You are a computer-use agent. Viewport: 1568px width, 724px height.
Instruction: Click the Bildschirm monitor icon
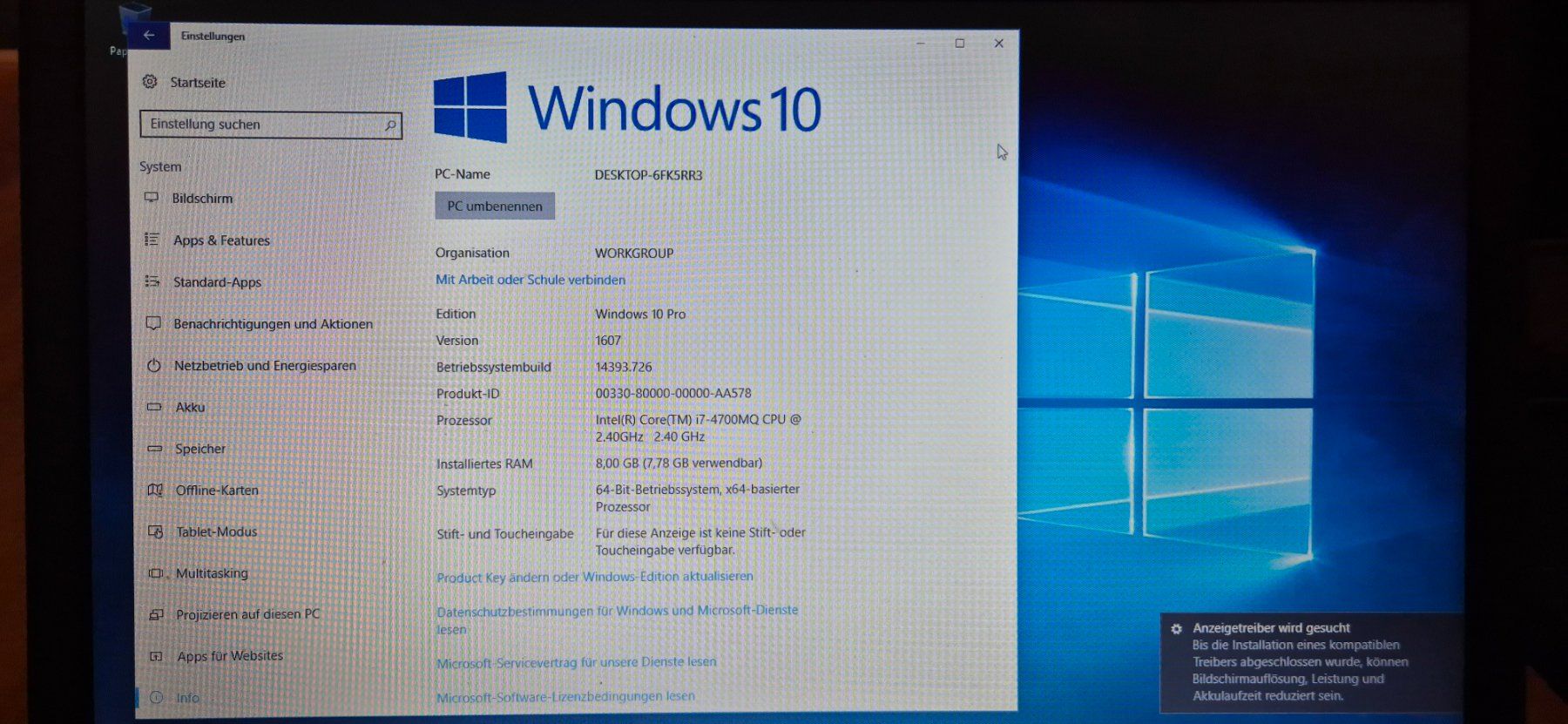point(152,198)
